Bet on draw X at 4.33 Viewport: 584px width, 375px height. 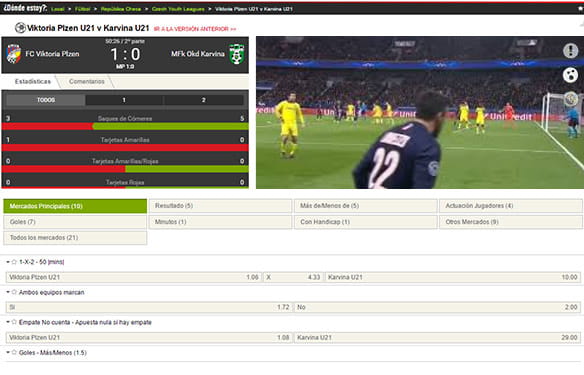point(293,277)
